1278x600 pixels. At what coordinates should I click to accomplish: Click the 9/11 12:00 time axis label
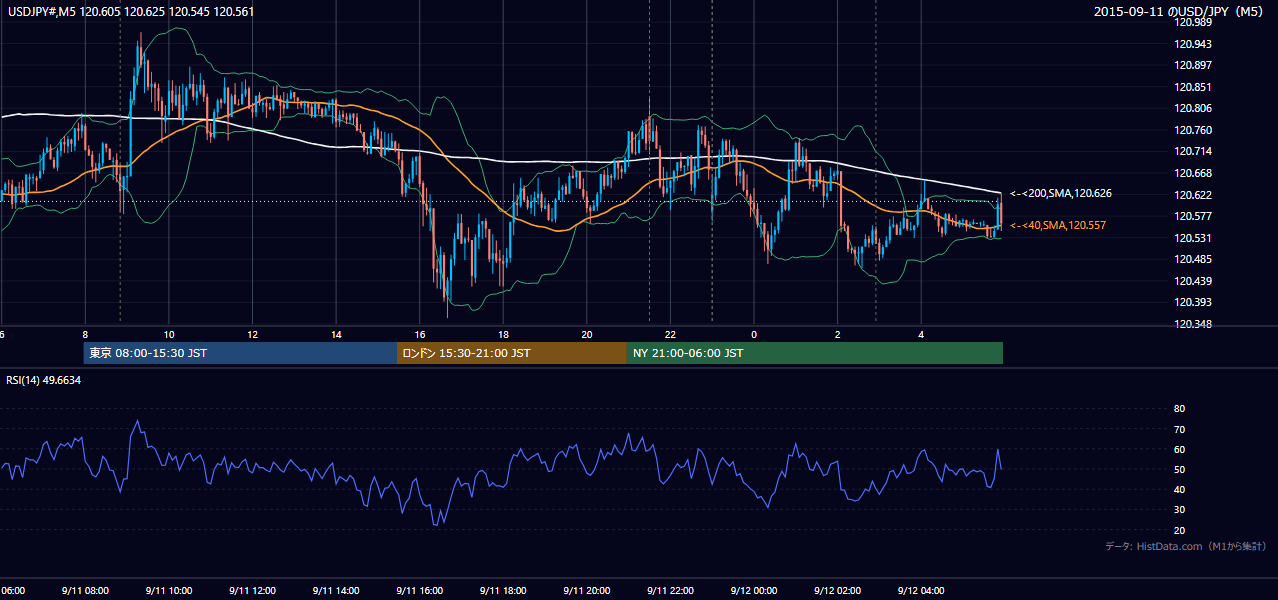(x=252, y=590)
